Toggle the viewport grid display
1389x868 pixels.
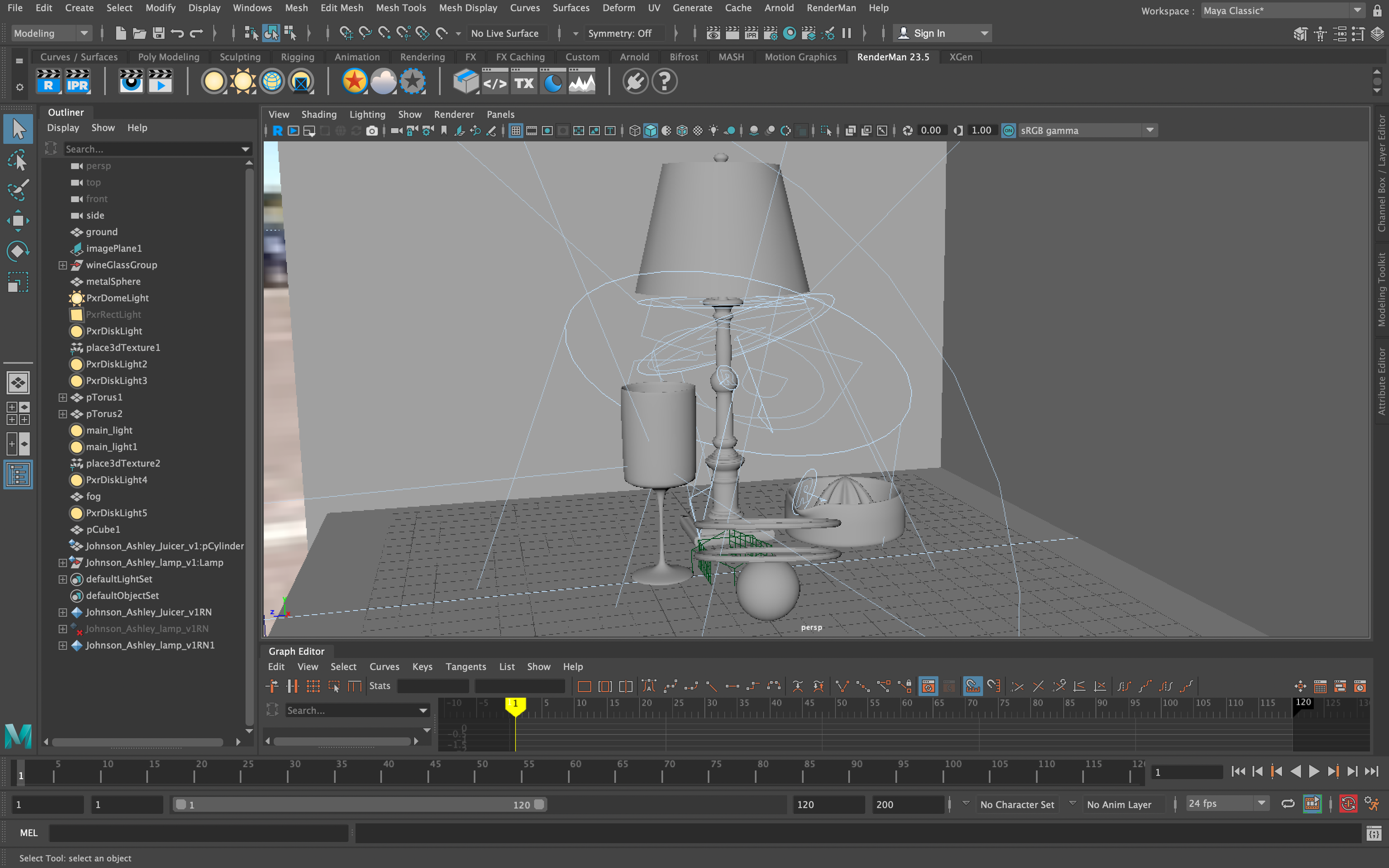tap(516, 131)
